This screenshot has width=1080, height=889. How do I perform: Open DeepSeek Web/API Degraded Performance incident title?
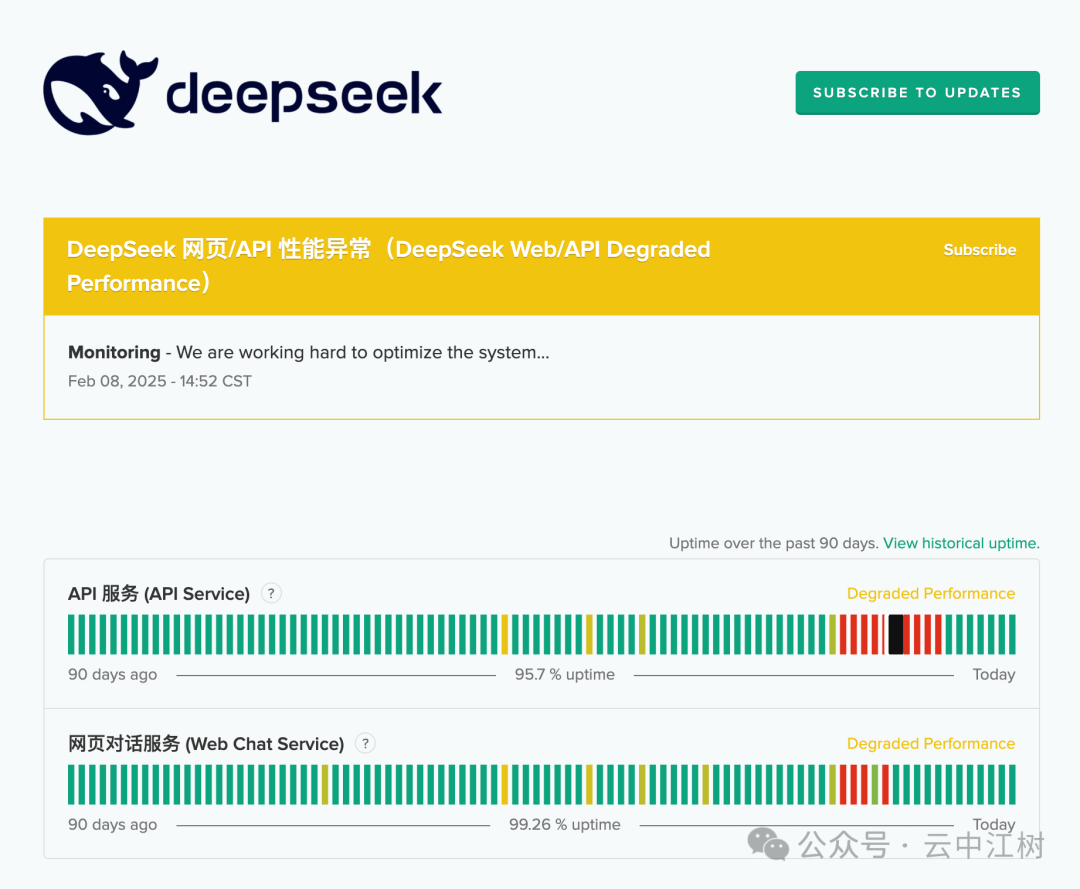coord(388,266)
